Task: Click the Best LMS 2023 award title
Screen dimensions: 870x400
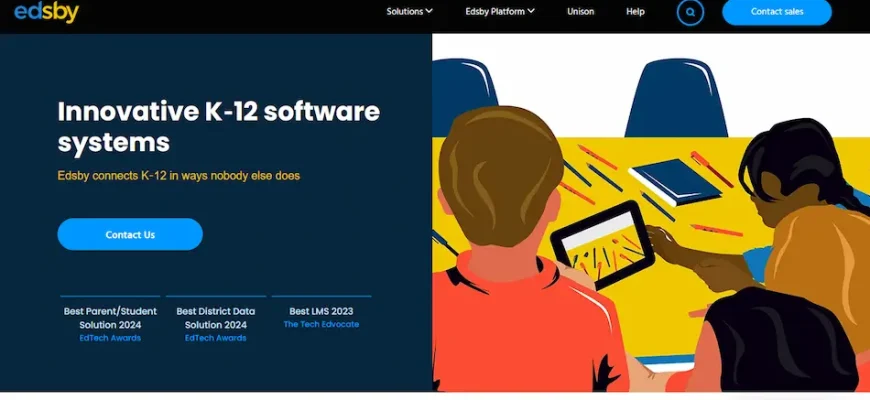Action: 321,311
